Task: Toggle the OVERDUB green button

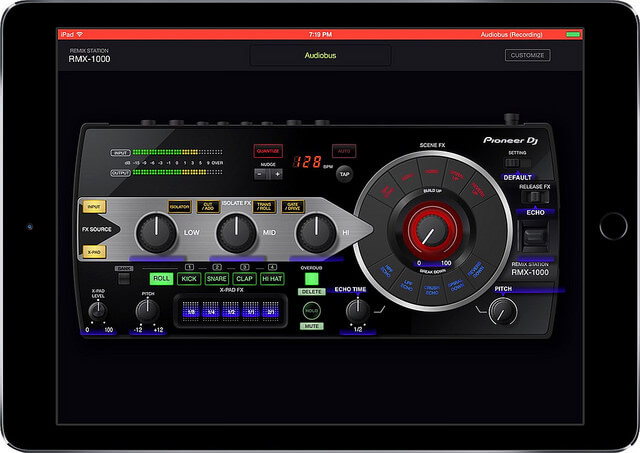Action: coord(311,278)
